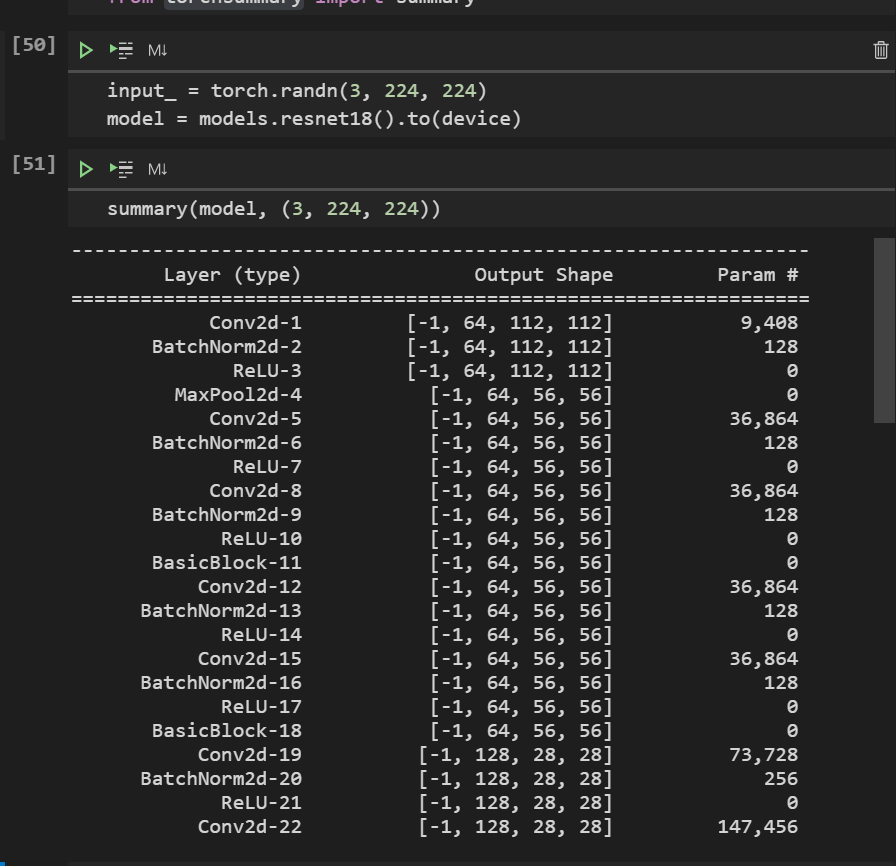Viewport: 896px width, 866px height.
Task: Select the ReLU-14 layer name
Action: pyautogui.click(x=261, y=635)
